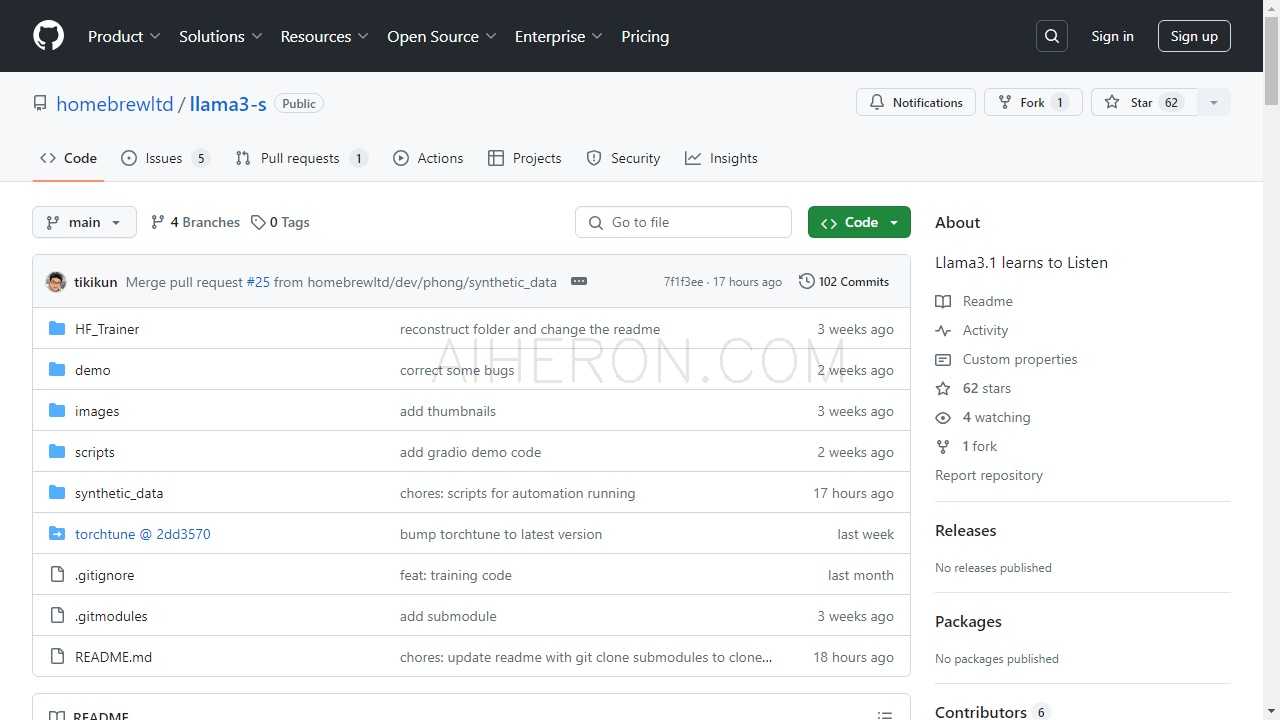Click the .gitmodules file icon

pos(57,616)
